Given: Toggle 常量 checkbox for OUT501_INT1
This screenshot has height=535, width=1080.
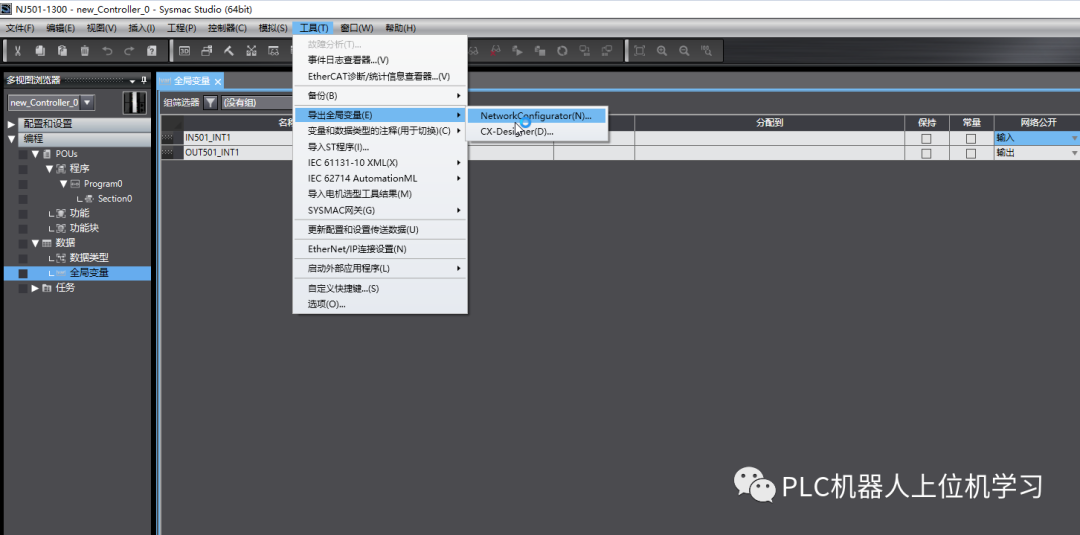Looking at the screenshot, I should click(971, 154).
